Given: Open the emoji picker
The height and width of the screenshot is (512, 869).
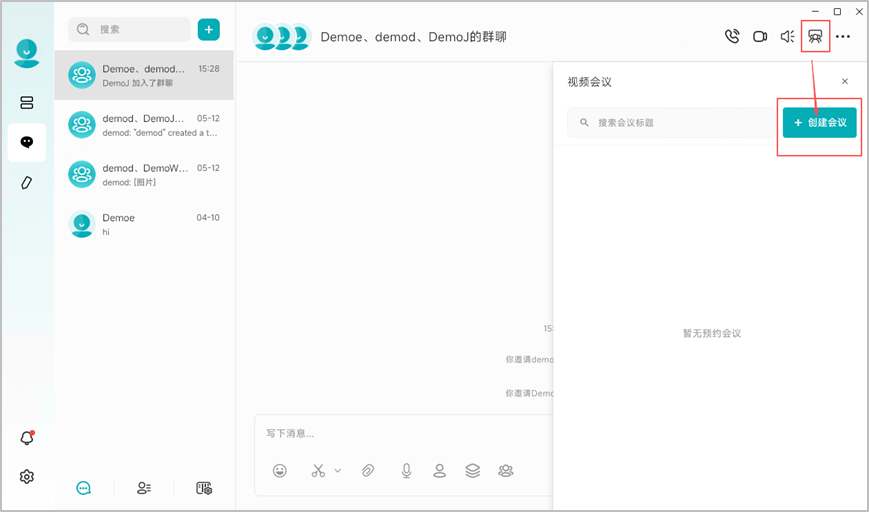Looking at the screenshot, I should click(280, 471).
